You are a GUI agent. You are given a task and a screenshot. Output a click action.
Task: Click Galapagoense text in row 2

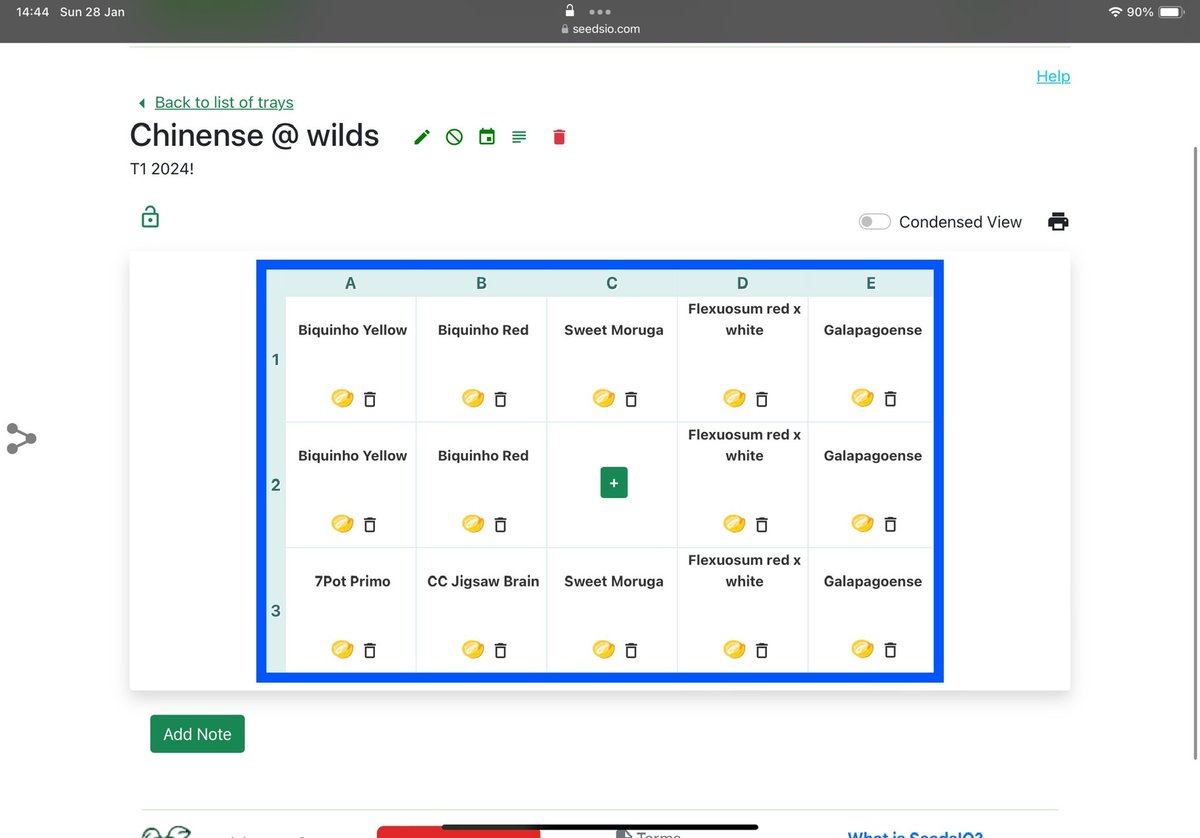(873, 455)
